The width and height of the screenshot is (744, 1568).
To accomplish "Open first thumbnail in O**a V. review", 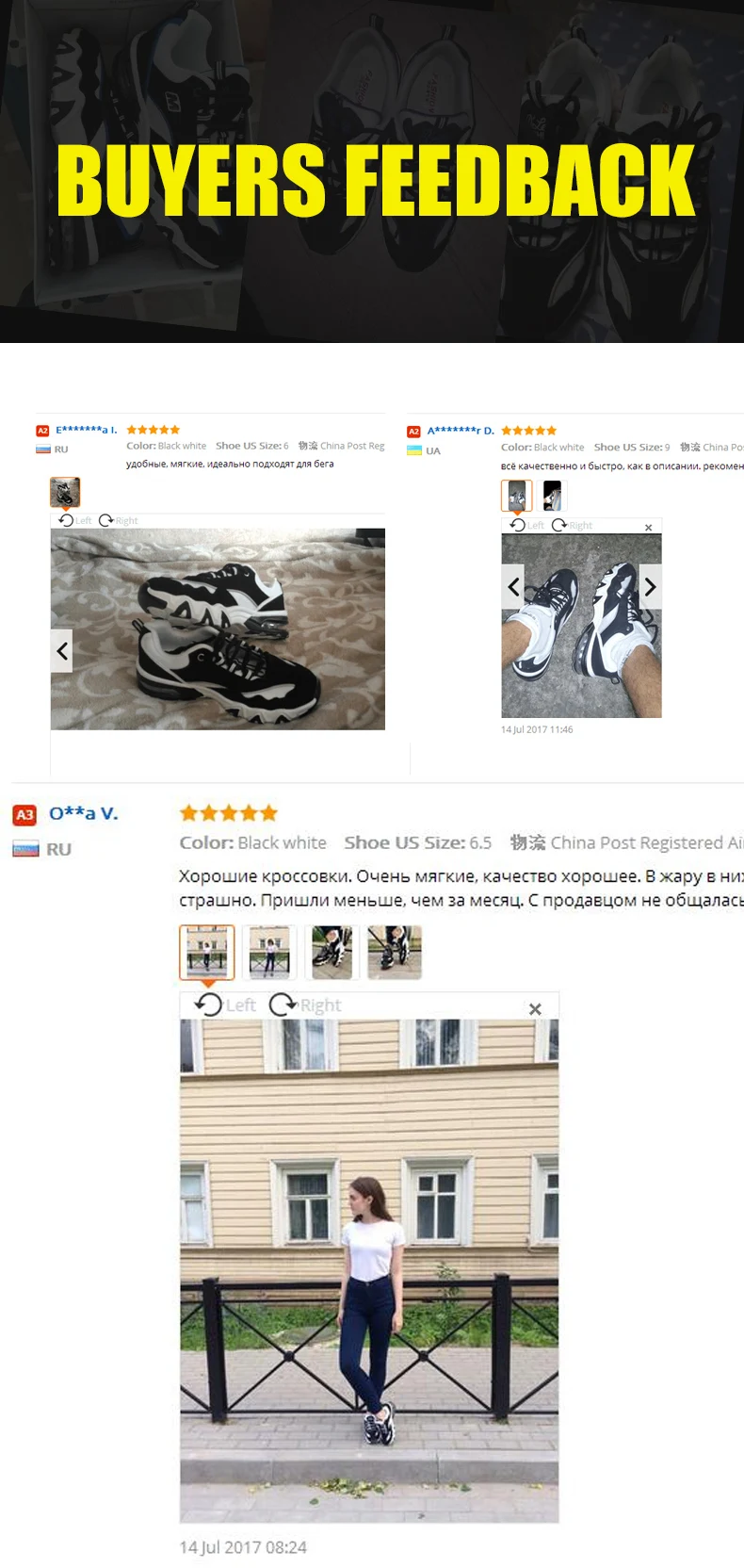I will point(207,952).
